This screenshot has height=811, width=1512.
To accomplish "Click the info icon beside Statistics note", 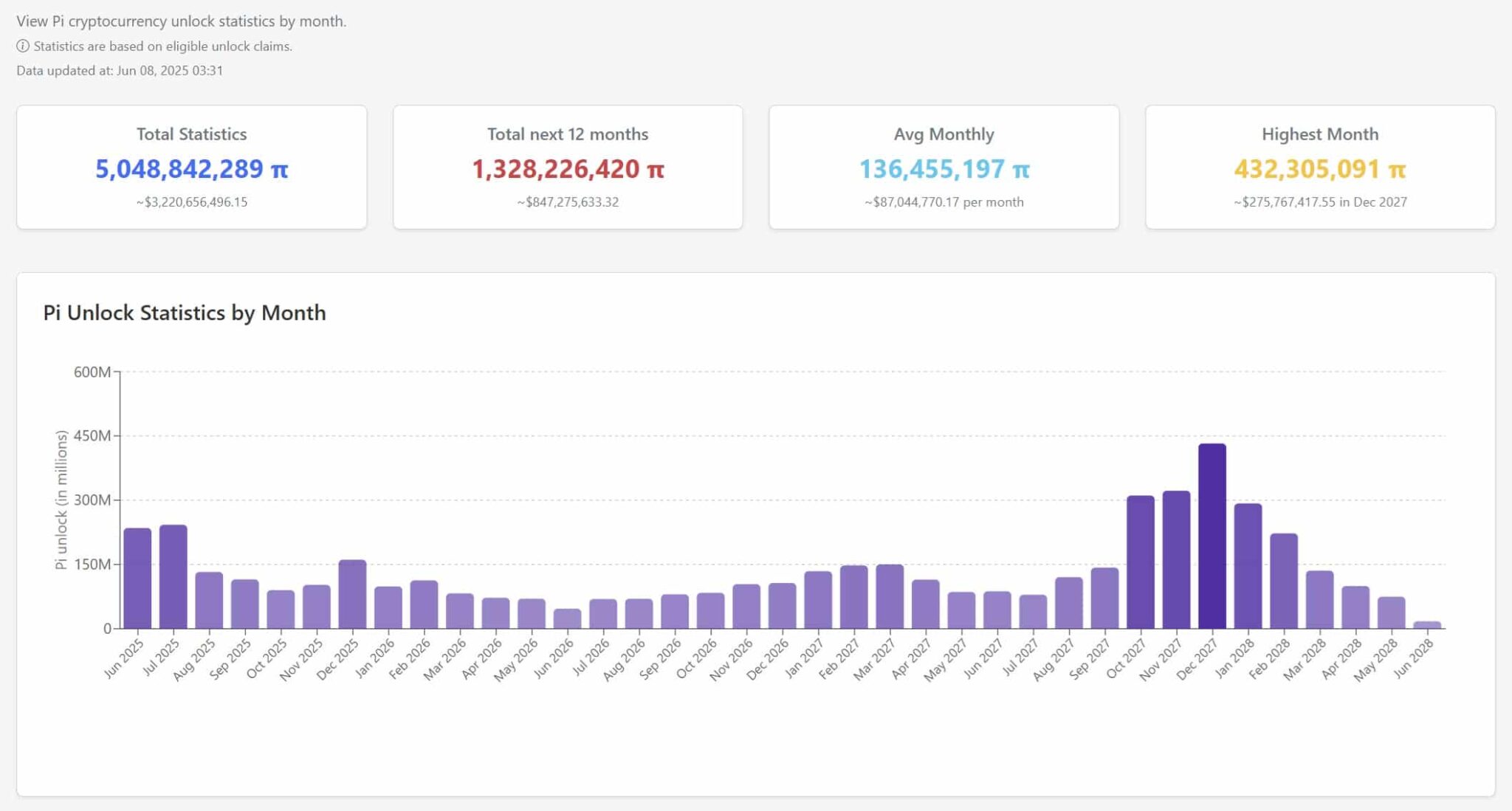I will pyautogui.click(x=23, y=46).
